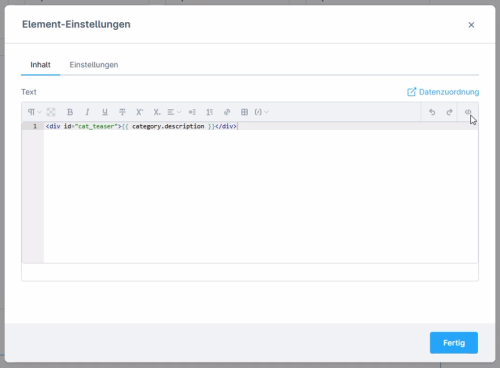The height and width of the screenshot is (368, 500).
Task: Insert a hyperlink via the link icon
Action: click(x=227, y=112)
